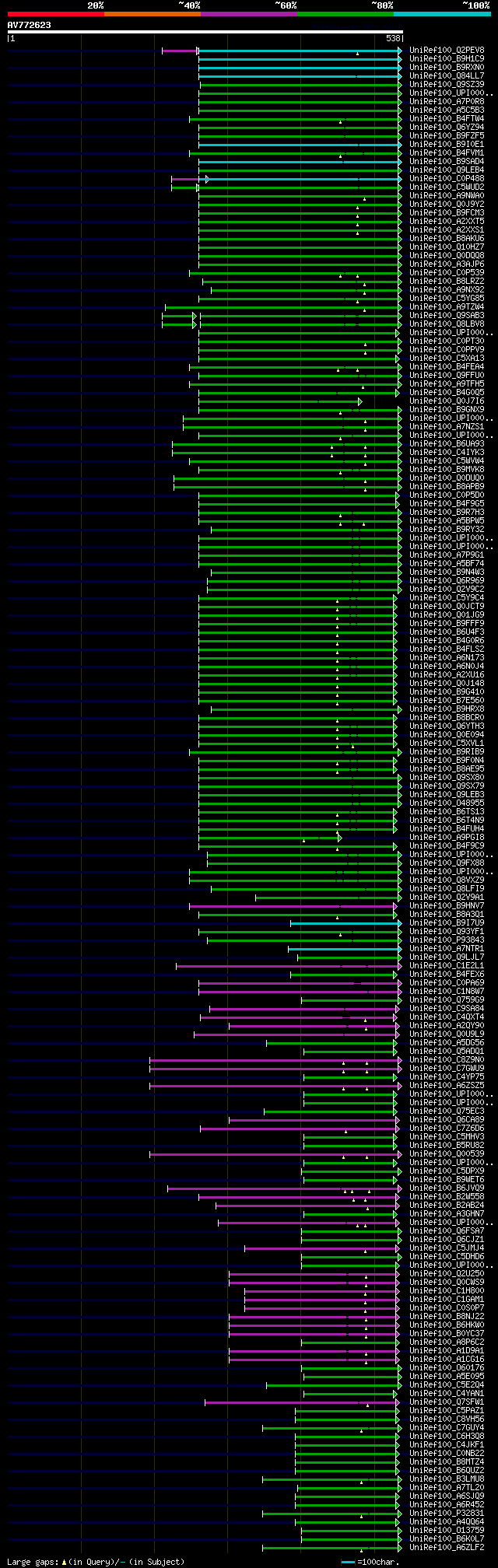Choose the UniRef100_A7NZS1 hit name
Viewport: 498px width, 1568px height.
(447, 426)
